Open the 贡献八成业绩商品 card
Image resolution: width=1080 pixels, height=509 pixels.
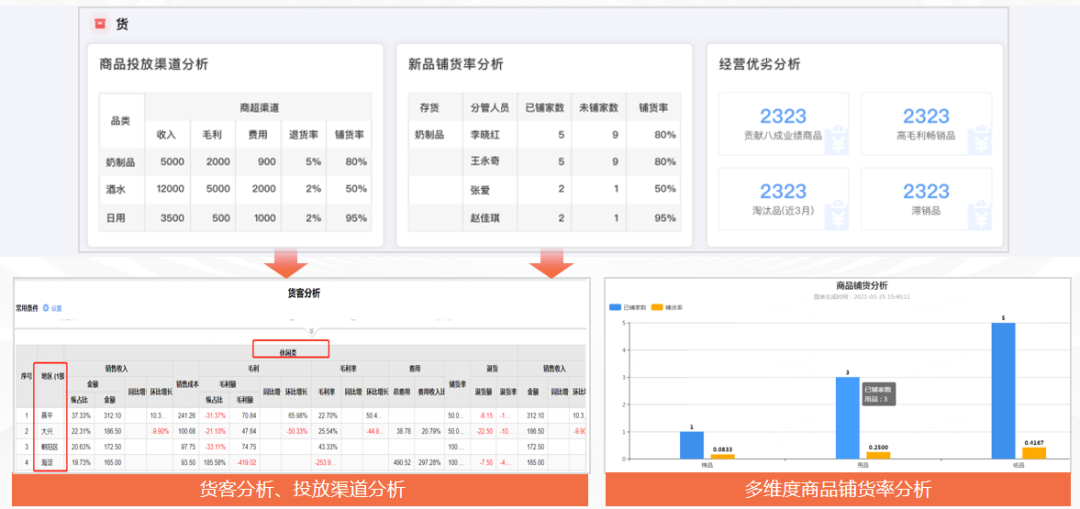[783, 125]
